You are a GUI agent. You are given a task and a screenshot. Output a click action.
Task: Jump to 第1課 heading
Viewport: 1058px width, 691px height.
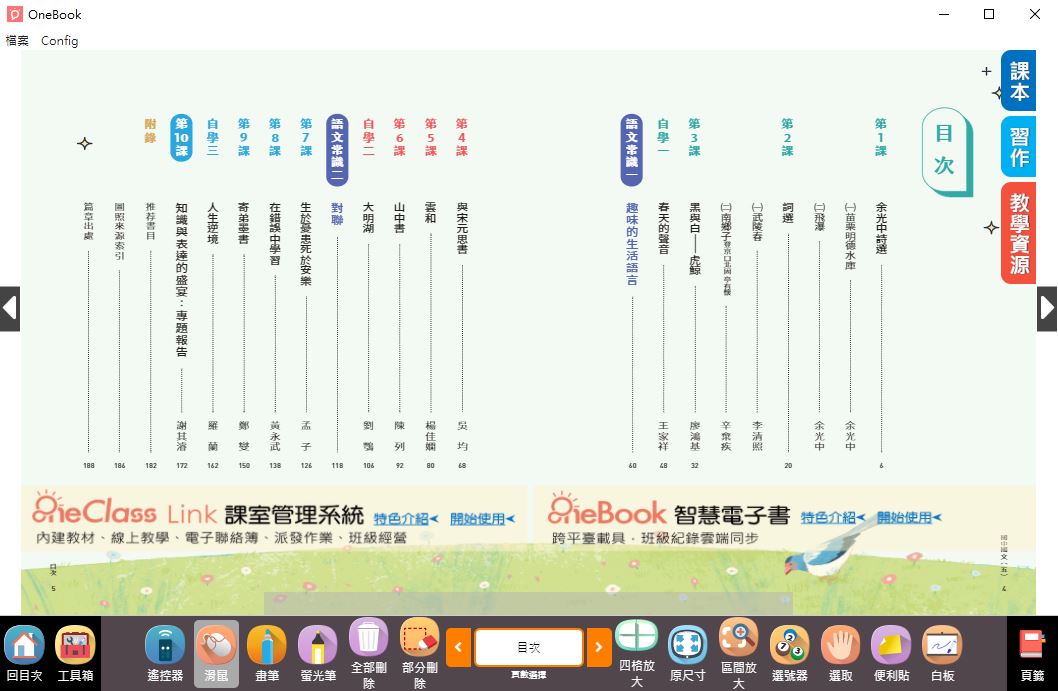point(881,137)
